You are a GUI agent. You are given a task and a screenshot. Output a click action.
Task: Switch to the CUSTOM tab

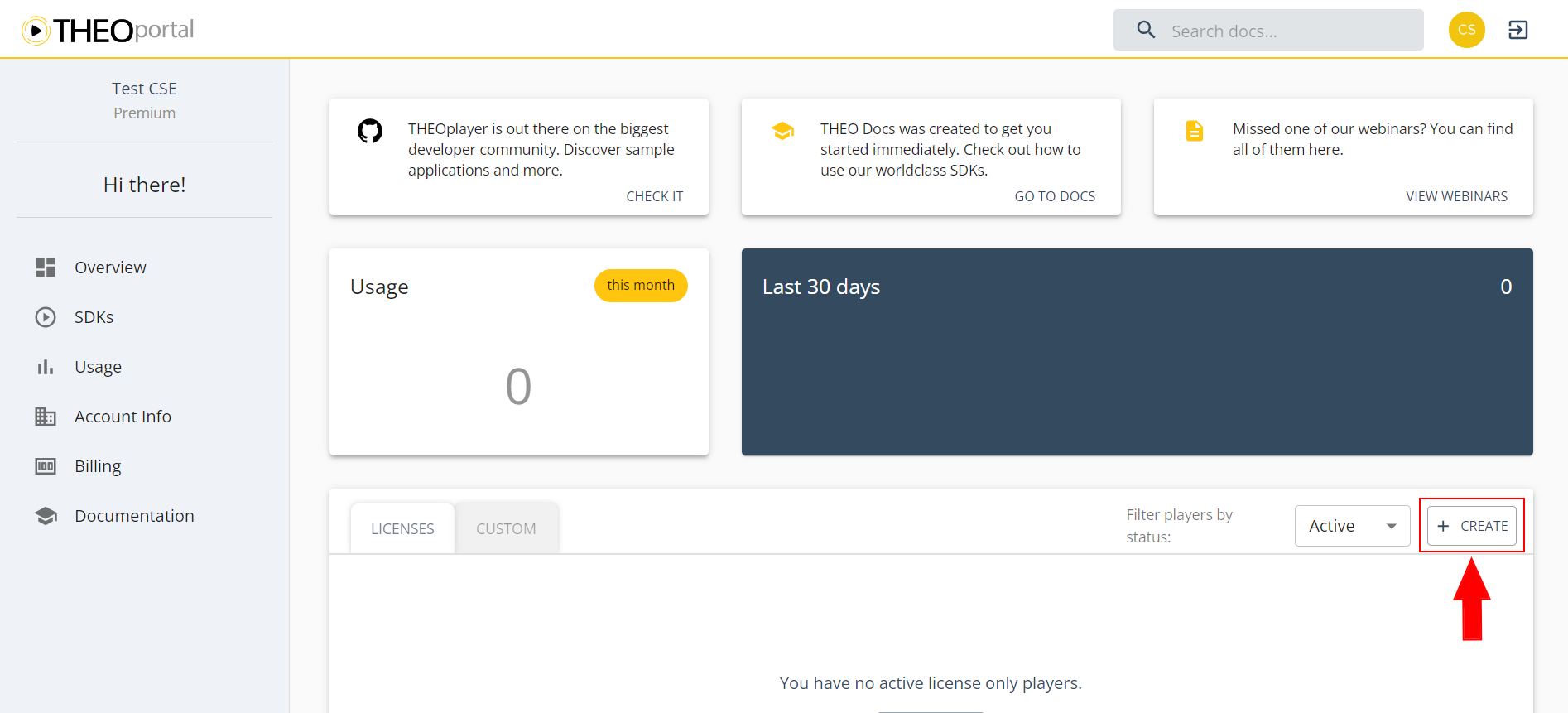point(506,528)
